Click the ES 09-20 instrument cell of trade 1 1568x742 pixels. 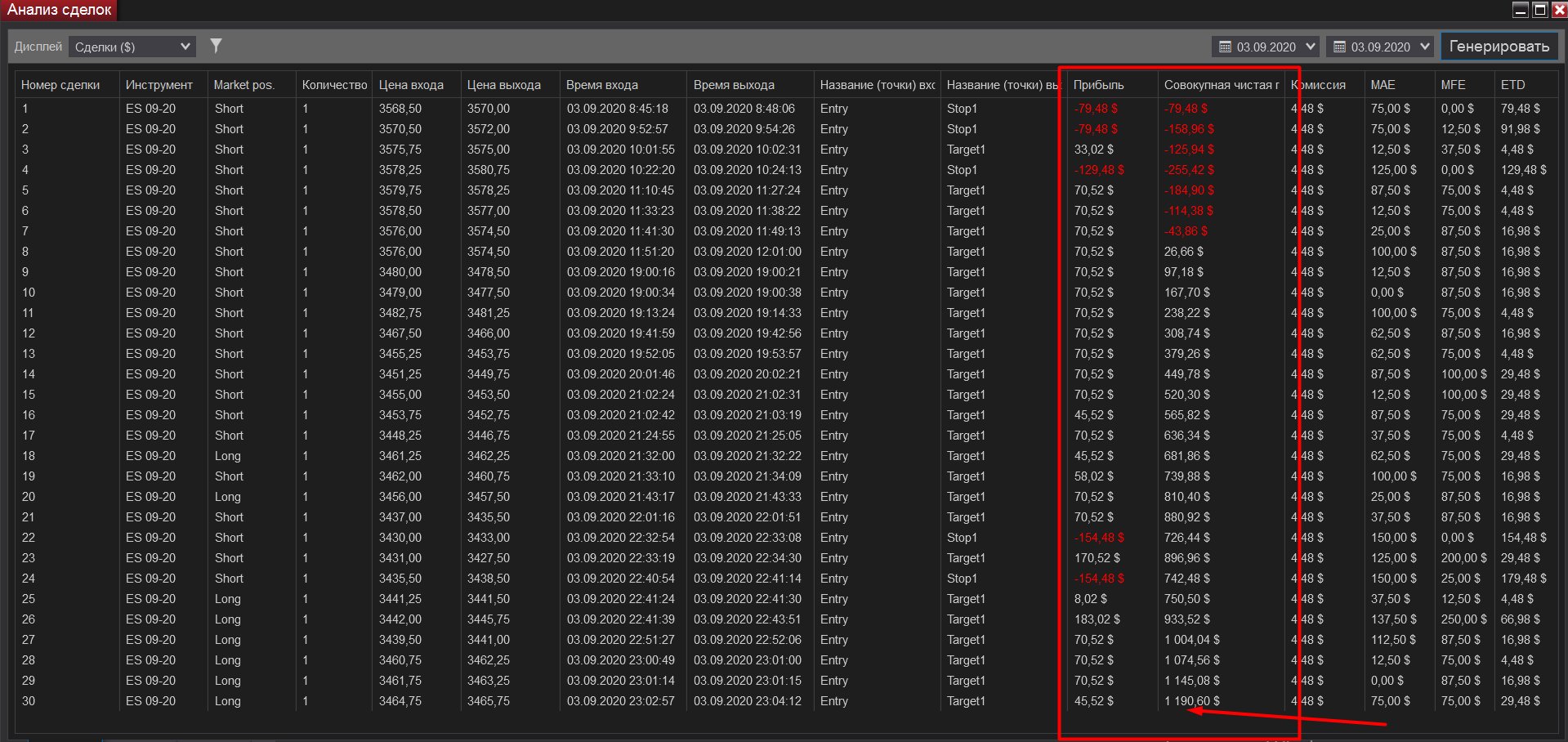(x=150, y=109)
